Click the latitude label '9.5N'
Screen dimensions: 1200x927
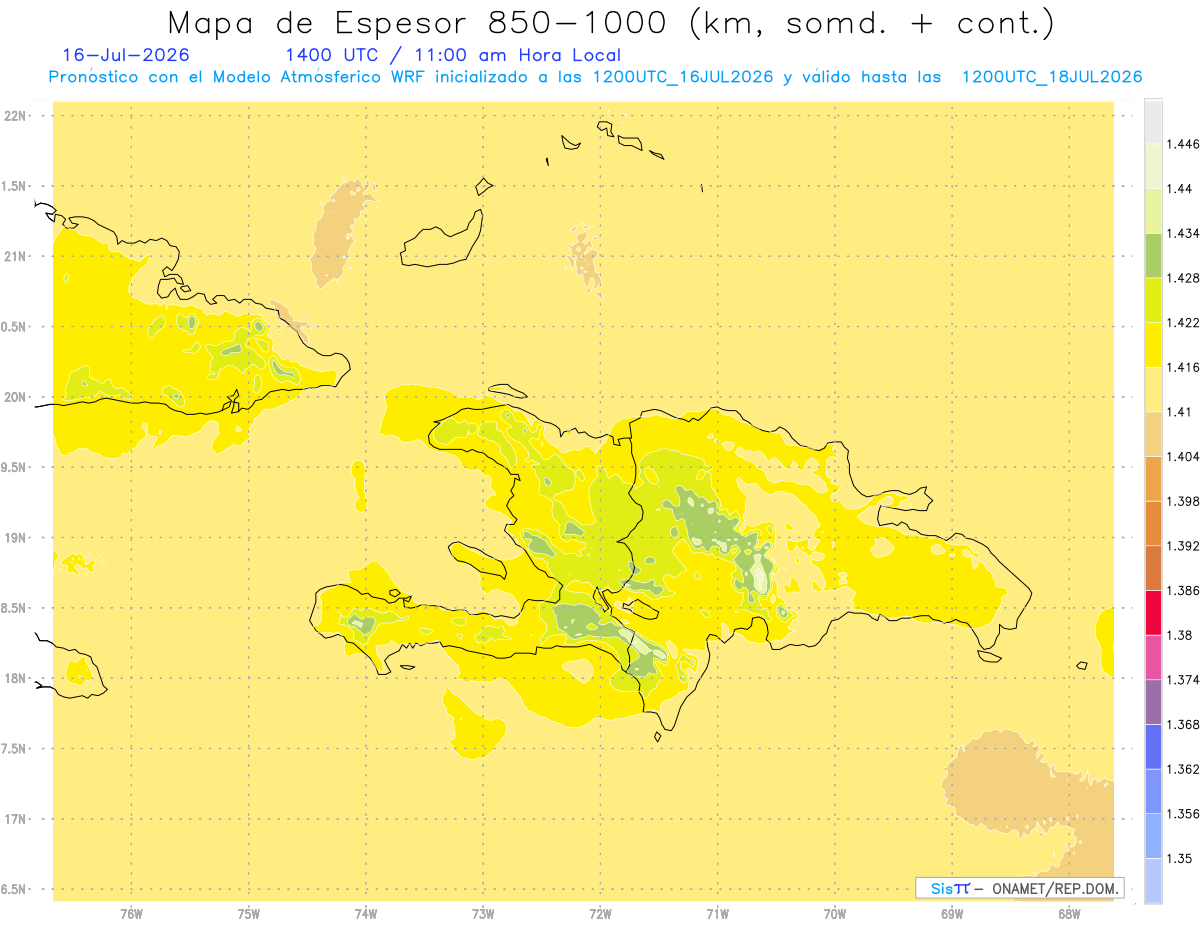click(15, 468)
